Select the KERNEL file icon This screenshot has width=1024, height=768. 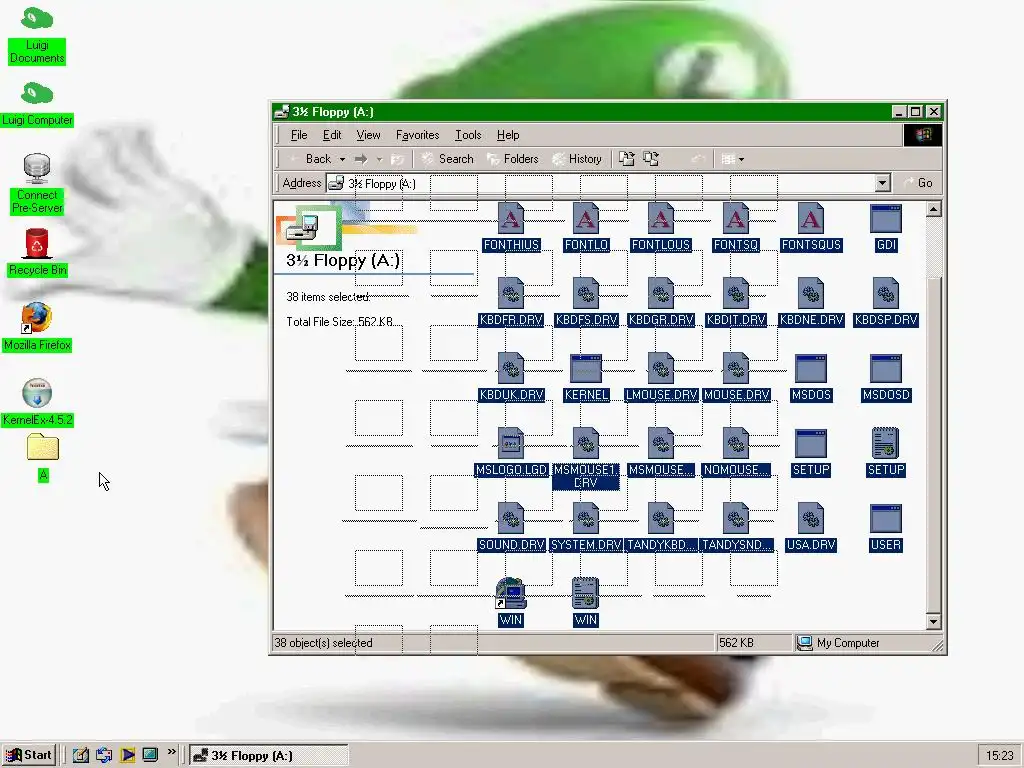(x=586, y=377)
